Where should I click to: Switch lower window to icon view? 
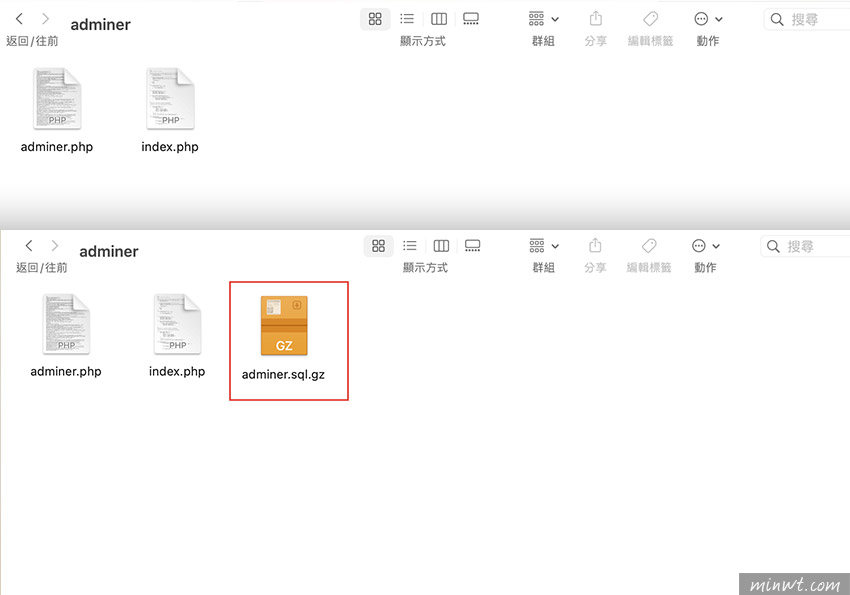378,246
